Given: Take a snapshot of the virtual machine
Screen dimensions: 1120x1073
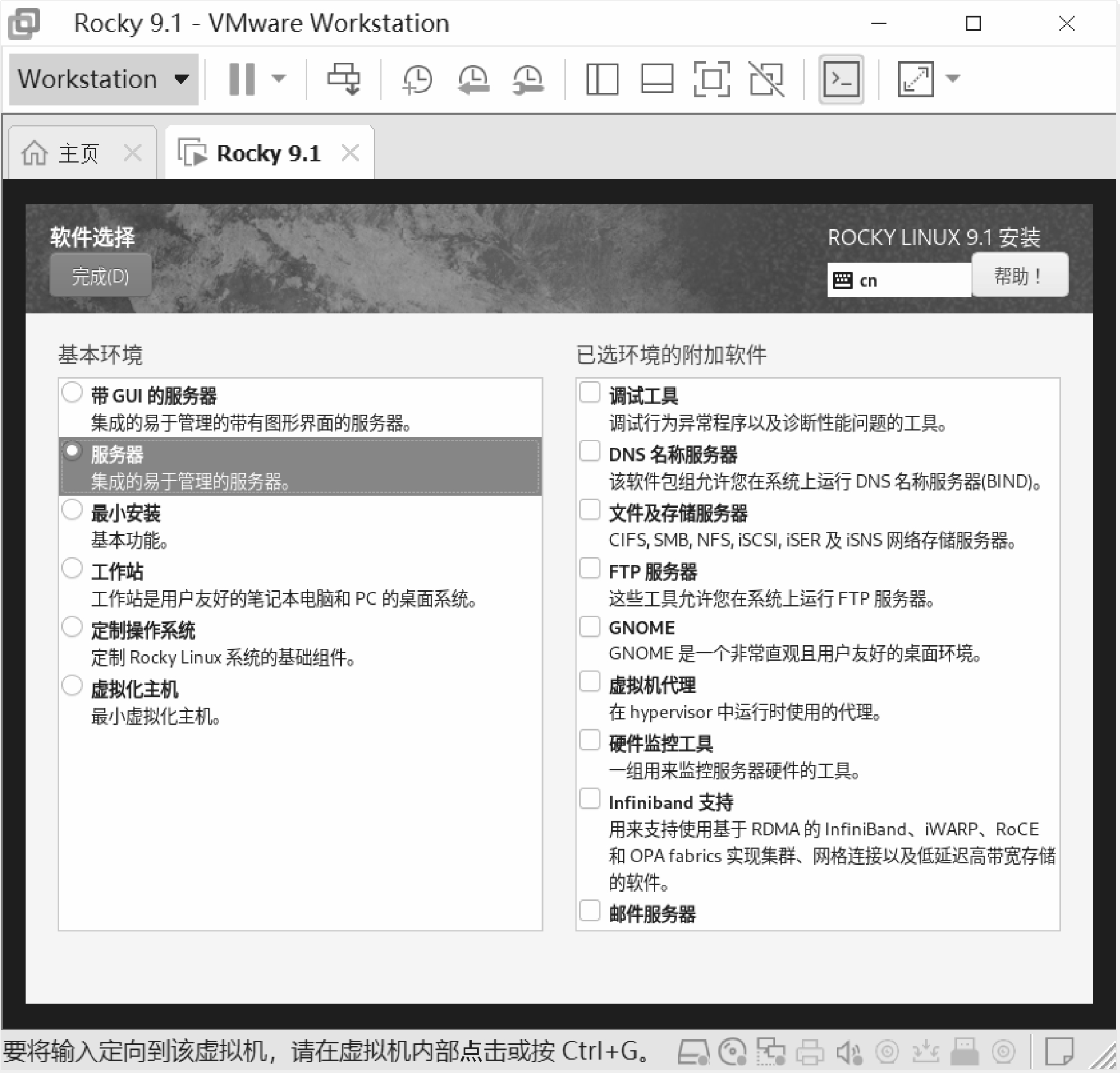Looking at the screenshot, I should pos(417,79).
